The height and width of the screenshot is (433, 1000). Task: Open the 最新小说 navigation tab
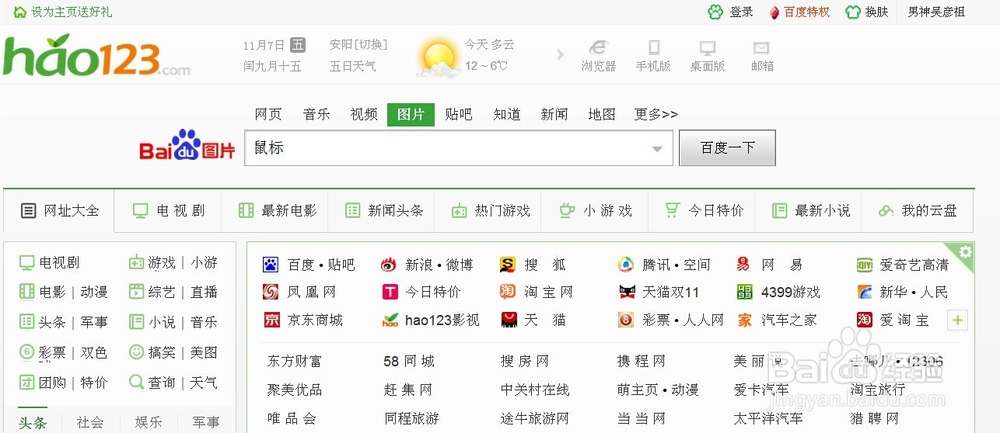coord(808,210)
